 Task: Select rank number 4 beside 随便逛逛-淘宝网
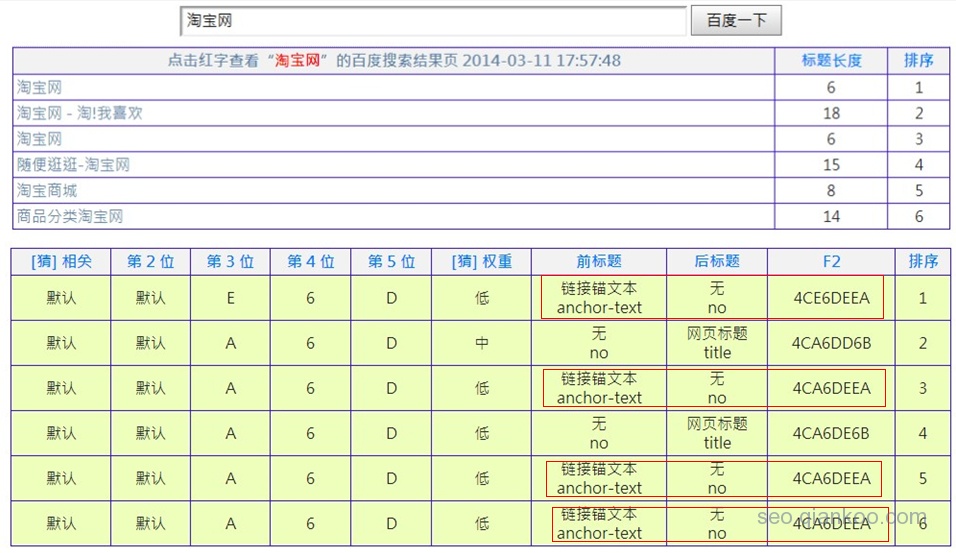[x=919, y=165]
